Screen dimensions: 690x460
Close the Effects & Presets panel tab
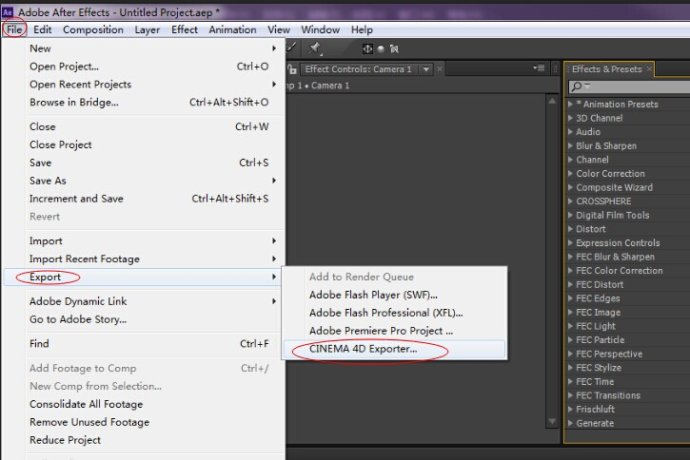[x=649, y=69]
